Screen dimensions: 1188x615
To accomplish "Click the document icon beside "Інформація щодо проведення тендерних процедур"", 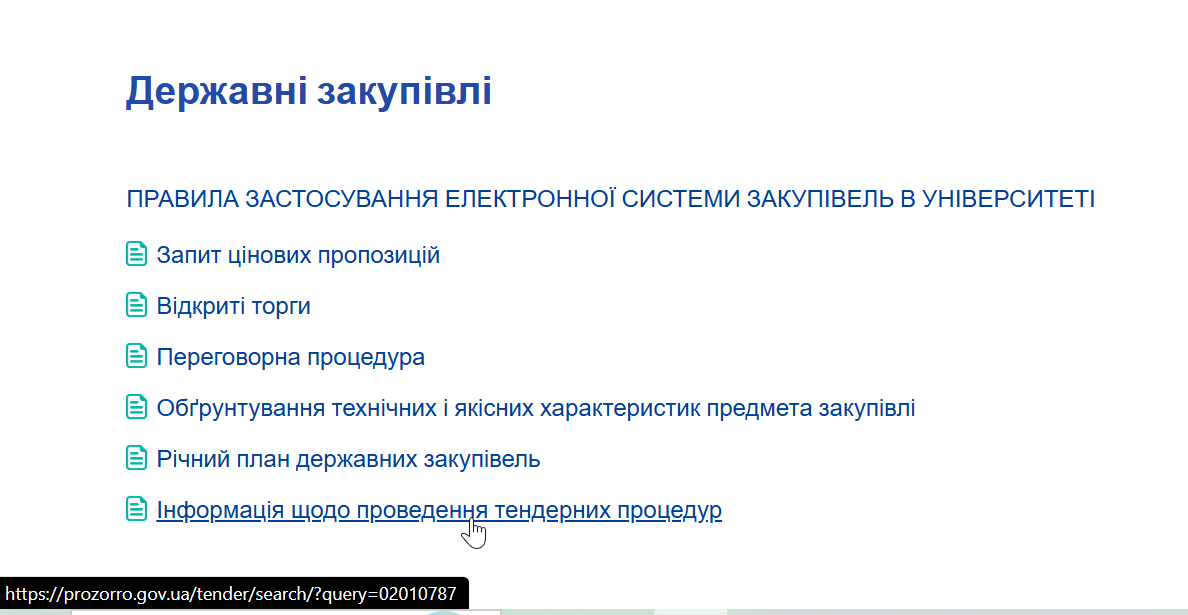I will coord(136,509).
